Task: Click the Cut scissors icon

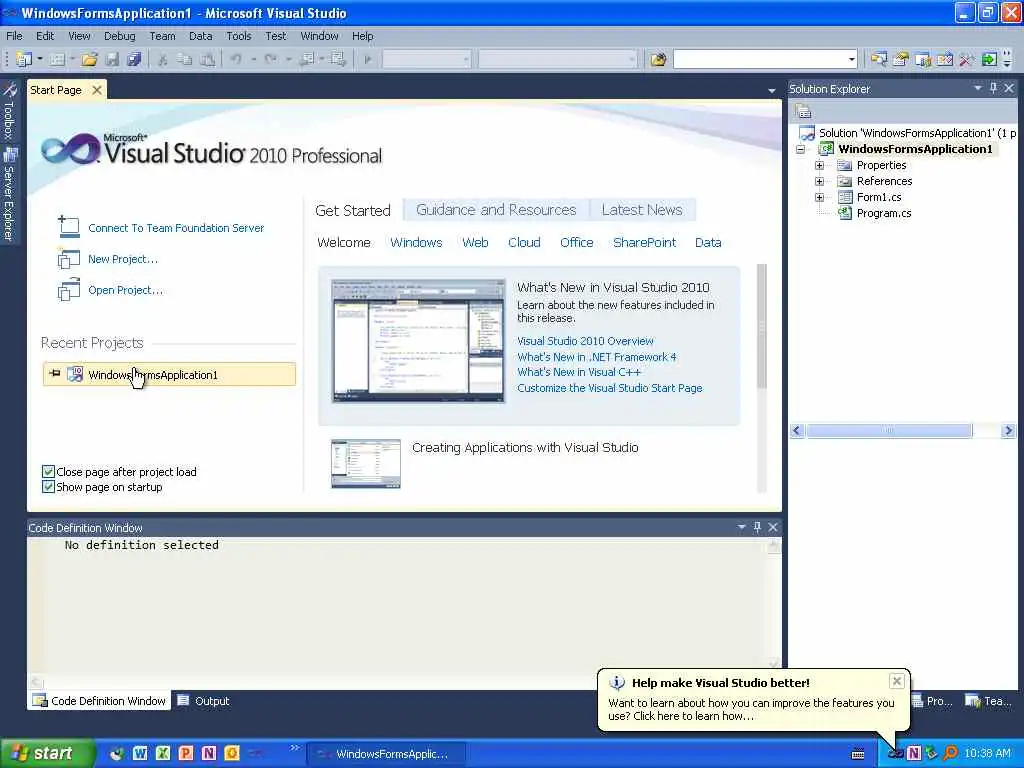Action: [x=163, y=59]
